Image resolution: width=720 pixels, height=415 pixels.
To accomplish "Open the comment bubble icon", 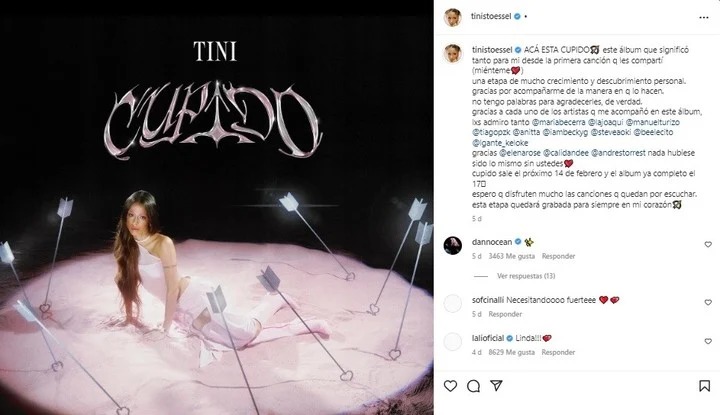I will pyautogui.click(x=473, y=386).
